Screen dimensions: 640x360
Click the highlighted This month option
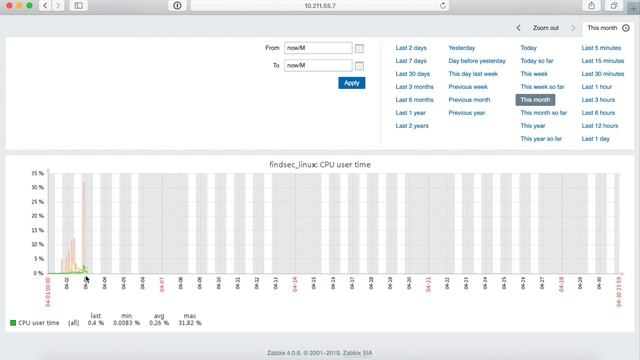click(x=535, y=100)
